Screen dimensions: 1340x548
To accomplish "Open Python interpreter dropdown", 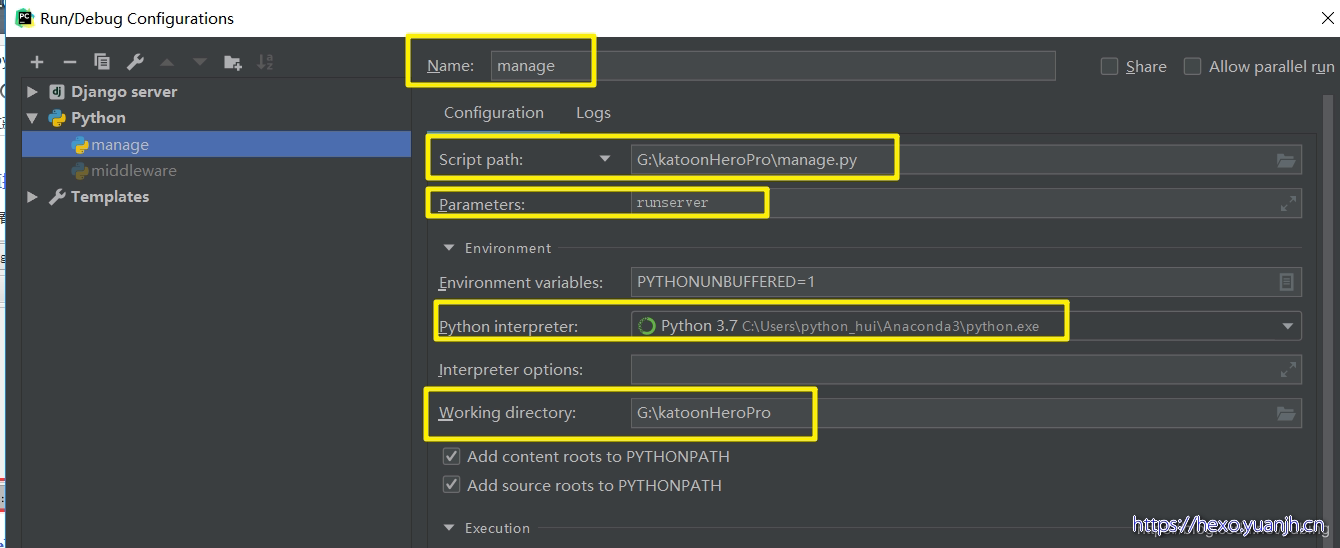I will (x=1287, y=326).
